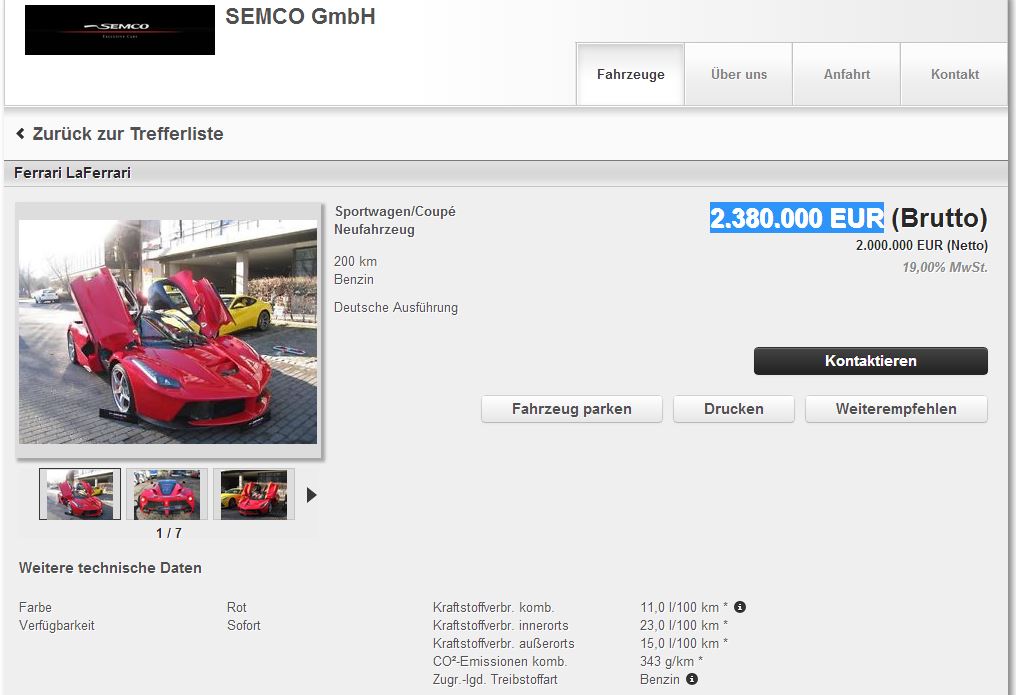Click the CO²-Emissionen komb. label
This screenshot has height=695, width=1016.
(500, 662)
